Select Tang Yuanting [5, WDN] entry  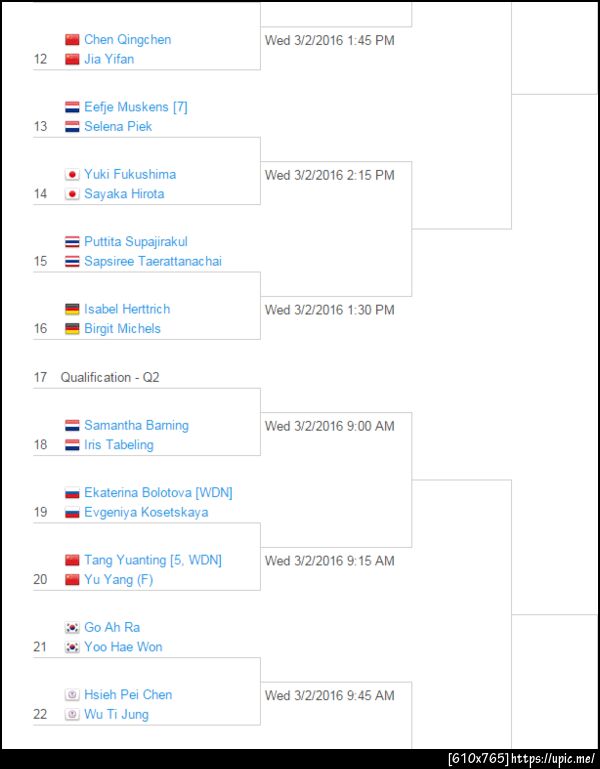153,560
